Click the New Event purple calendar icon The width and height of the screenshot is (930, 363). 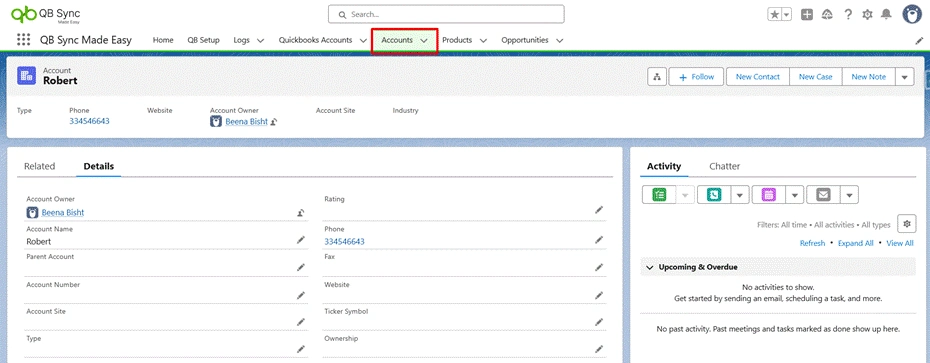(x=769, y=195)
